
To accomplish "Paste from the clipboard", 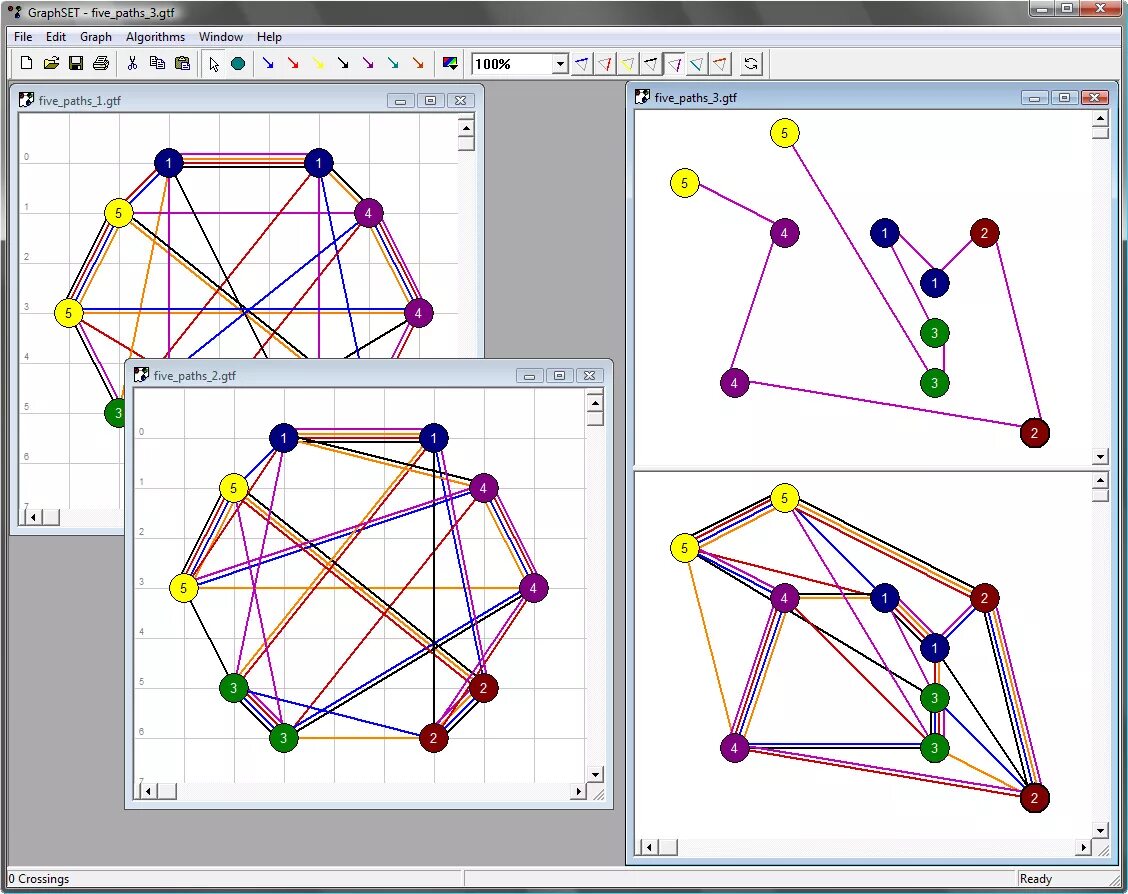I will pos(182,63).
